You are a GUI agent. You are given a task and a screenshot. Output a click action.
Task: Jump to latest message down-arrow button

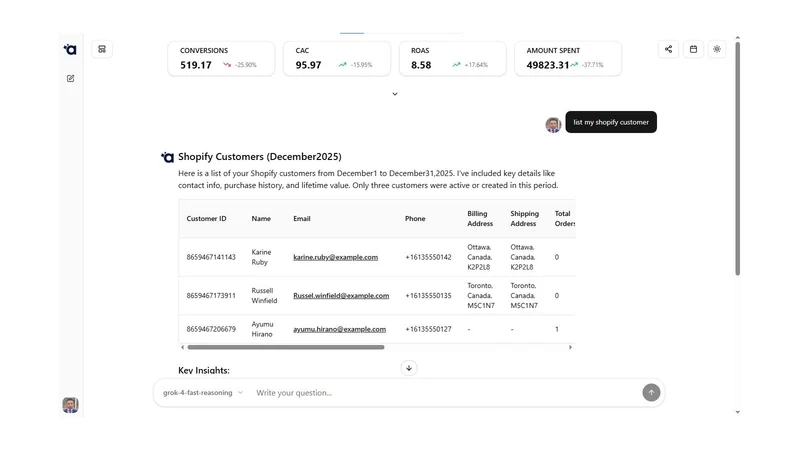409,368
